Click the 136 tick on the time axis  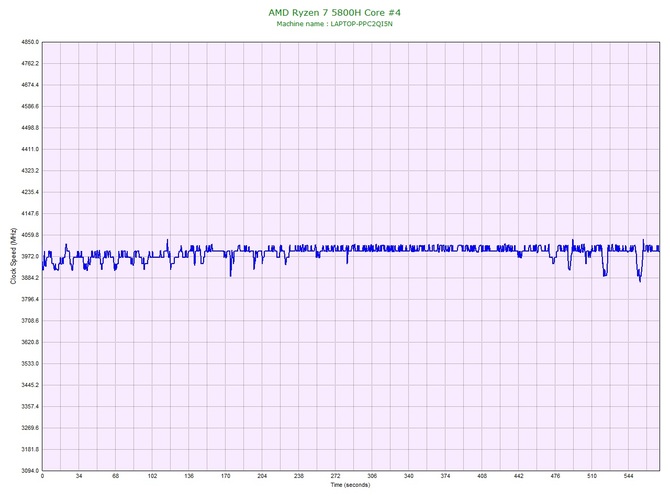(189, 476)
